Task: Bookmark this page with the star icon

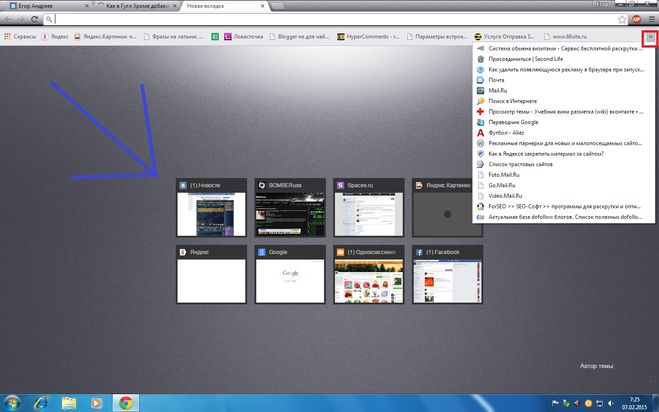Action: pyautogui.click(x=622, y=19)
